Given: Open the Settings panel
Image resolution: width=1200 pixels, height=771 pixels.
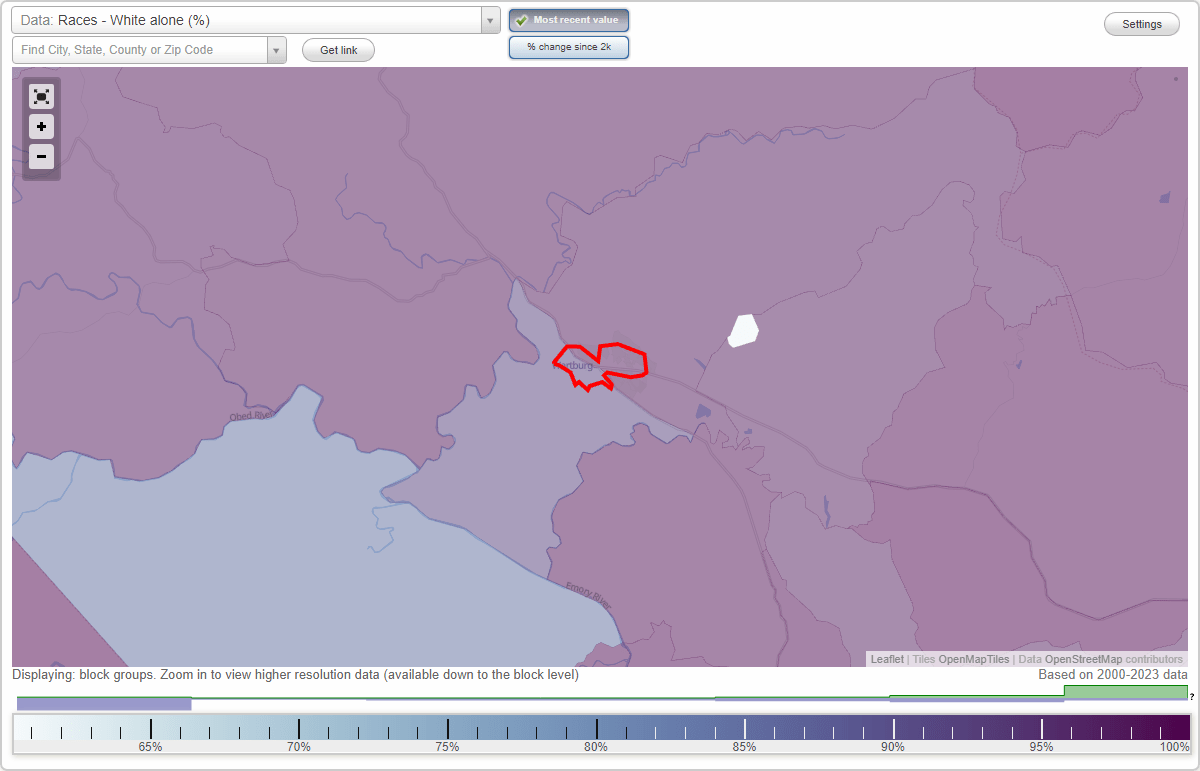Looking at the screenshot, I should [1141, 23].
